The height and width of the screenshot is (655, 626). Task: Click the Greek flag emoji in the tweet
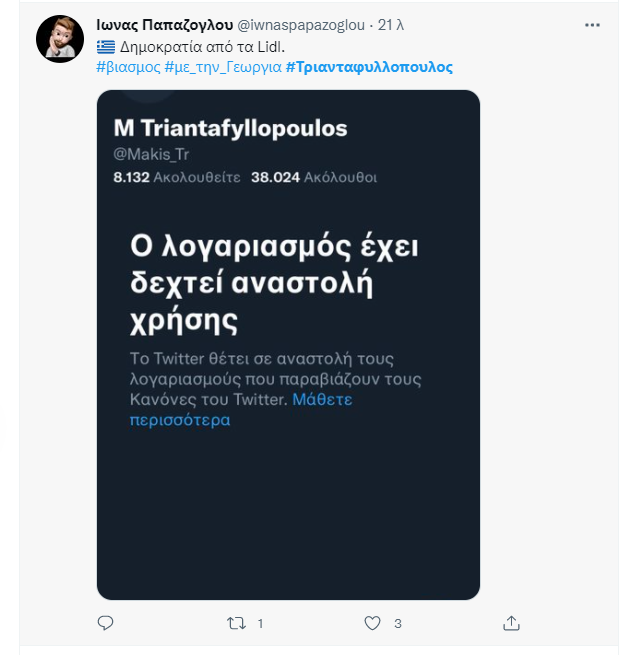(105, 46)
